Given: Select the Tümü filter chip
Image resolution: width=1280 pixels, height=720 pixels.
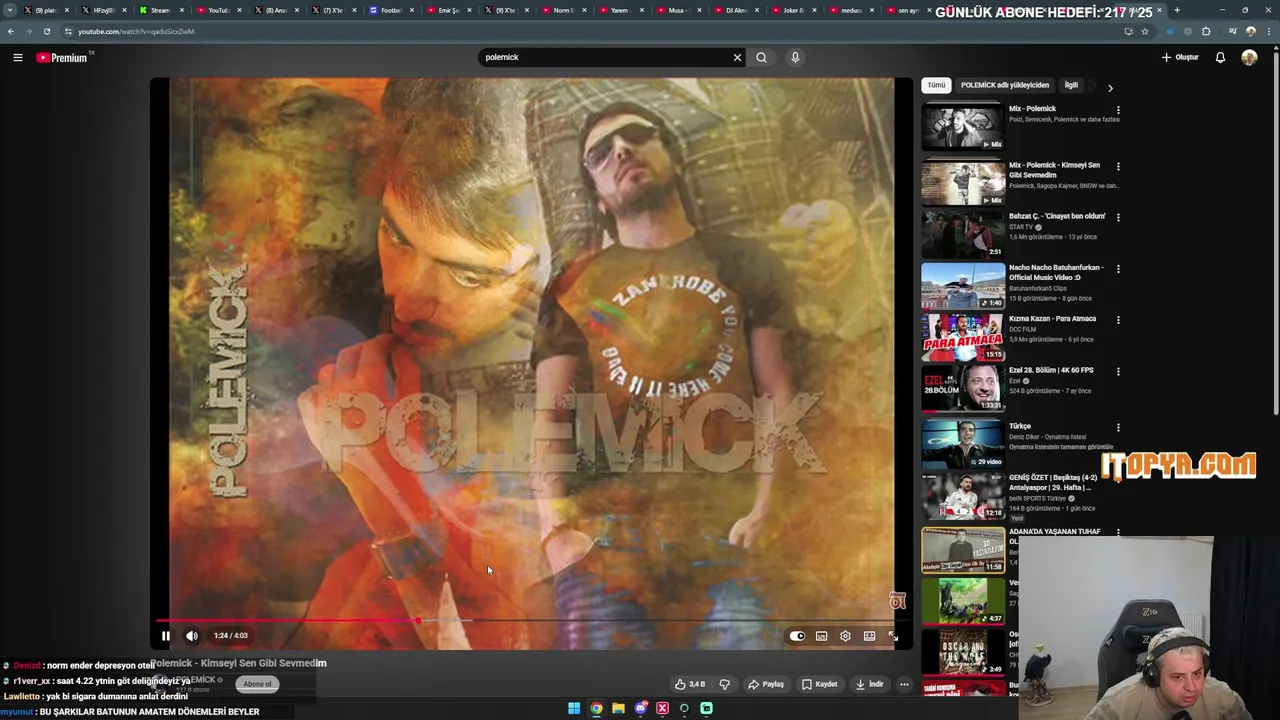Looking at the screenshot, I should (x=936, y=85).
